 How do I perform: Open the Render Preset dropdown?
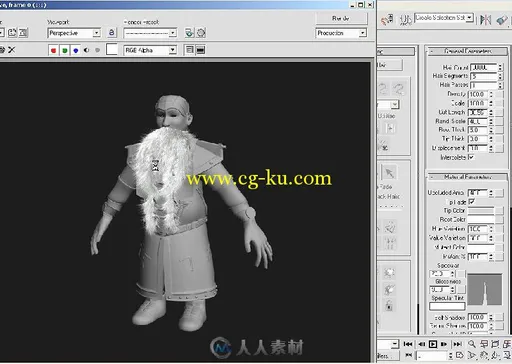[x=150, y=33]
